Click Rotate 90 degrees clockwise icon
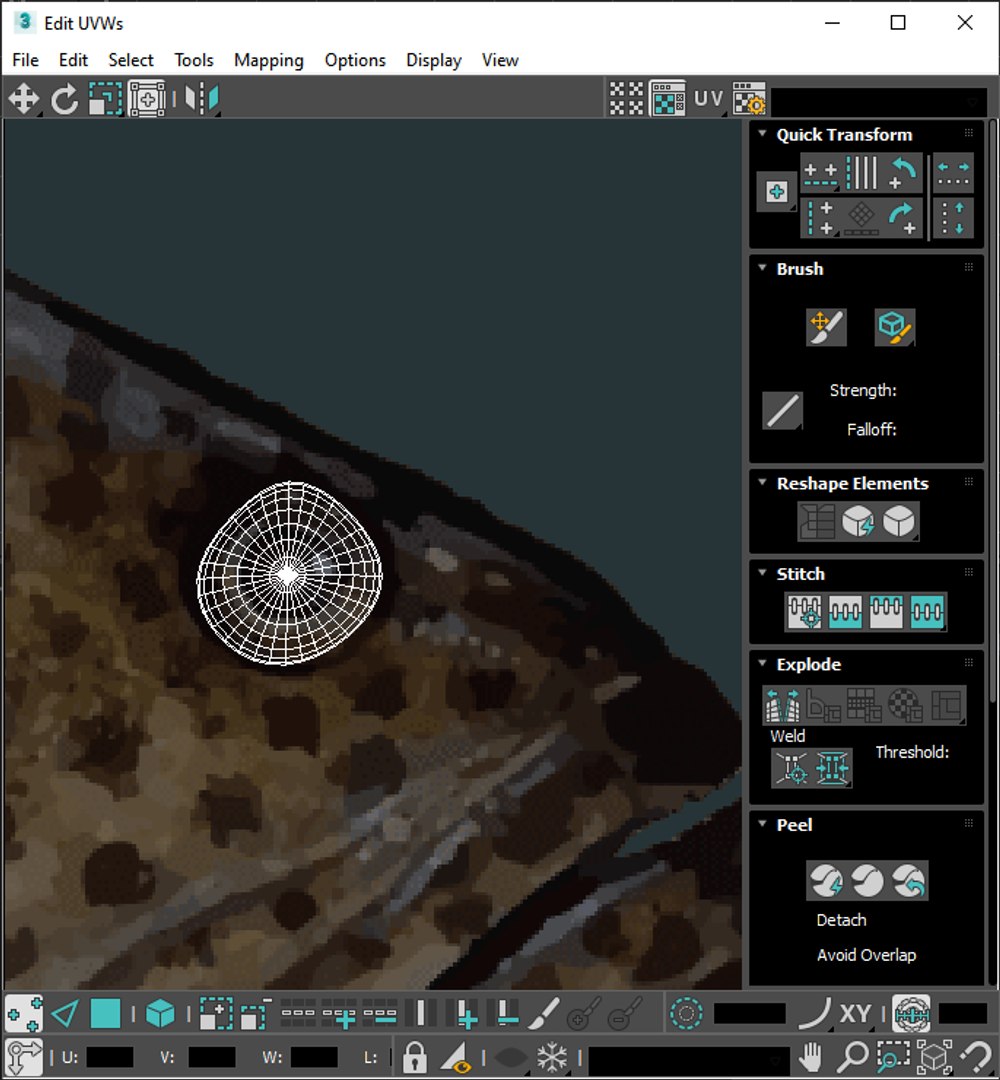 point(903,218)
